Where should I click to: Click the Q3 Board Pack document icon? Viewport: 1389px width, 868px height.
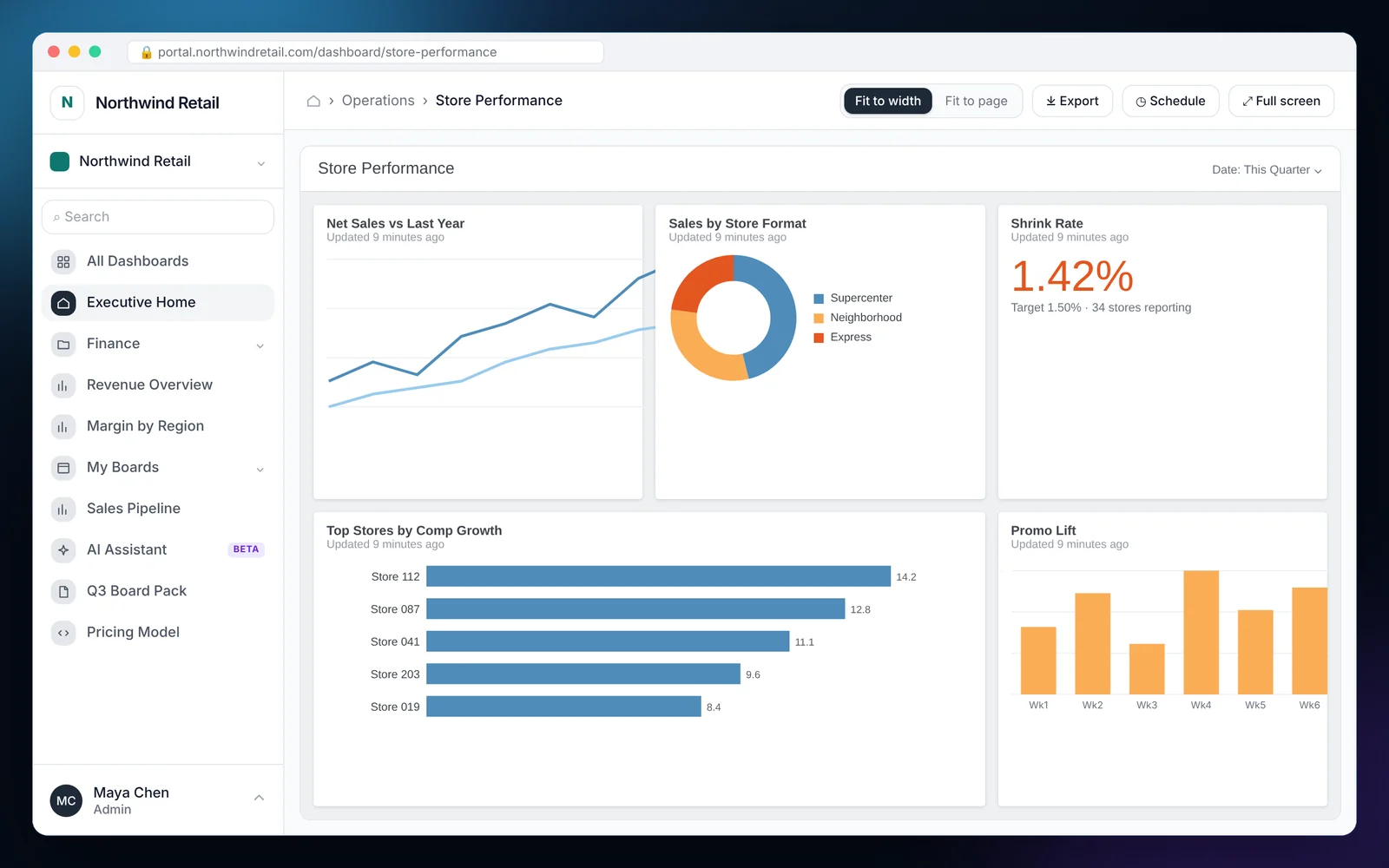(x=63, y=592)
